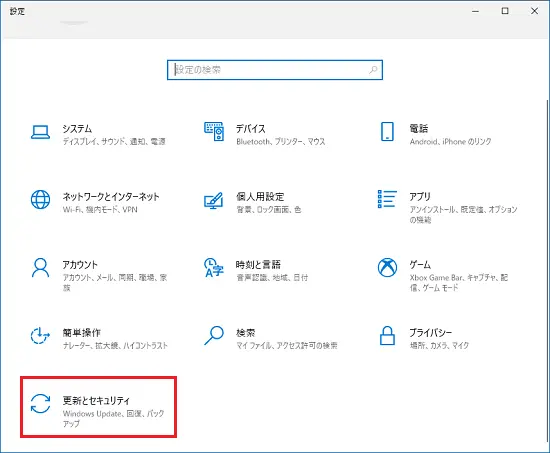Open the システム settings title
550x453 pixels.
[77, 129]
